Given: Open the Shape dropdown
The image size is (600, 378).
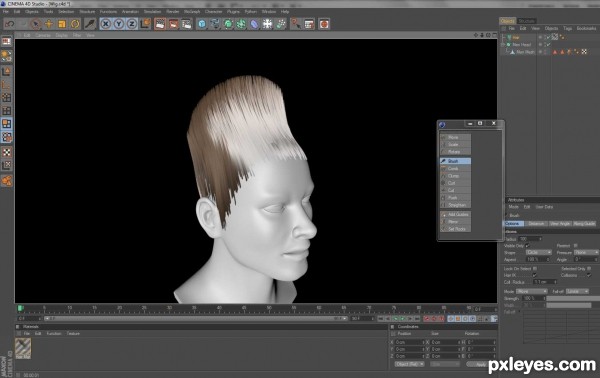Looking at the screenshot, I should (538, 253).
